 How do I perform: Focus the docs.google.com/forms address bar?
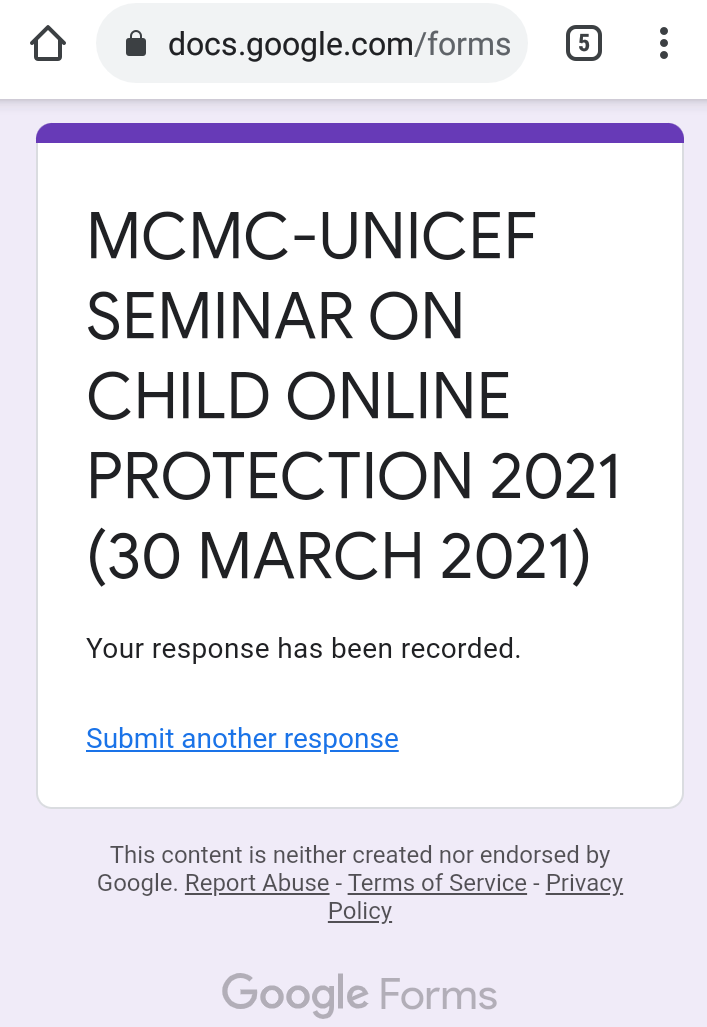pos(312,44)
